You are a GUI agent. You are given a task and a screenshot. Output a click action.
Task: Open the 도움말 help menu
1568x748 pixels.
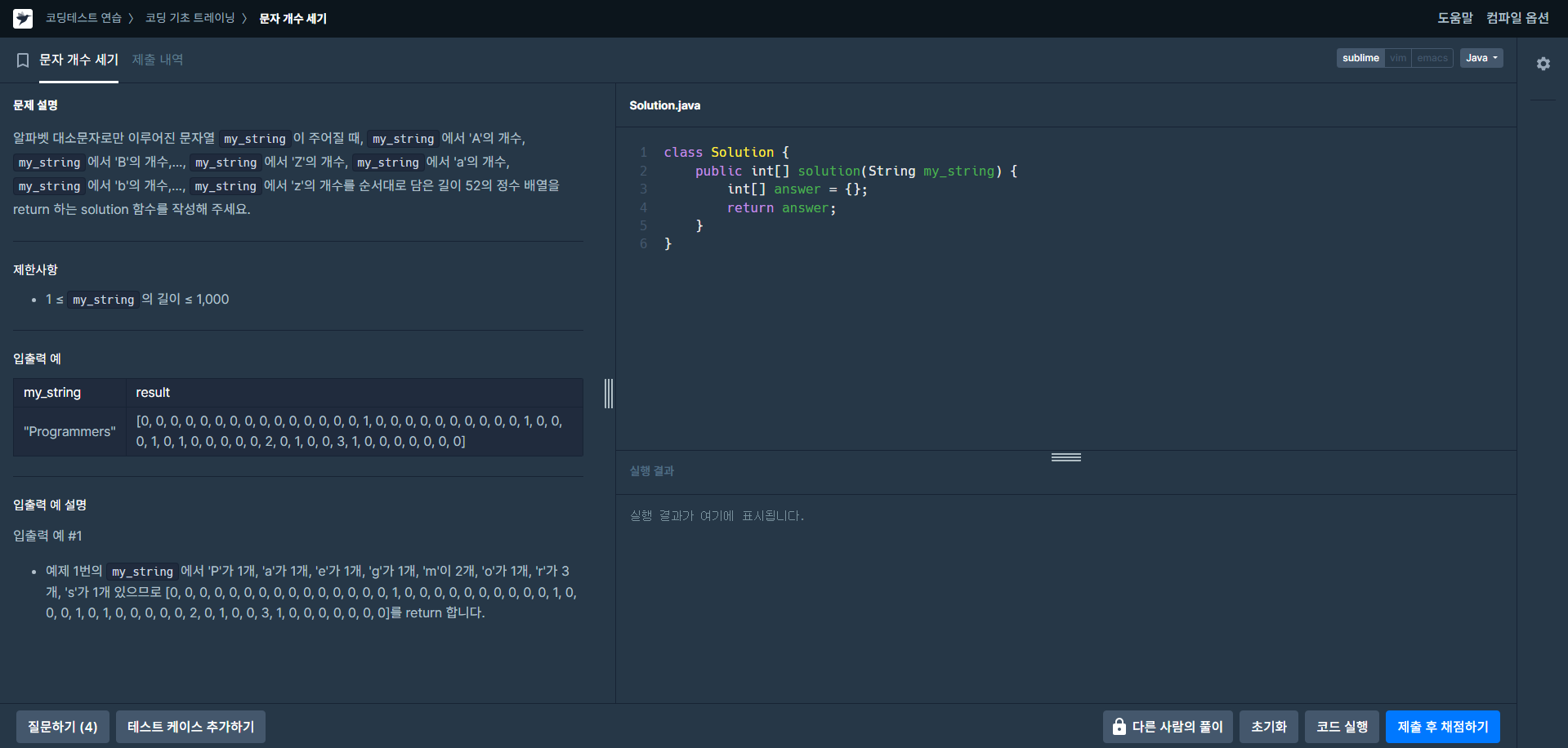[1455, 18]
